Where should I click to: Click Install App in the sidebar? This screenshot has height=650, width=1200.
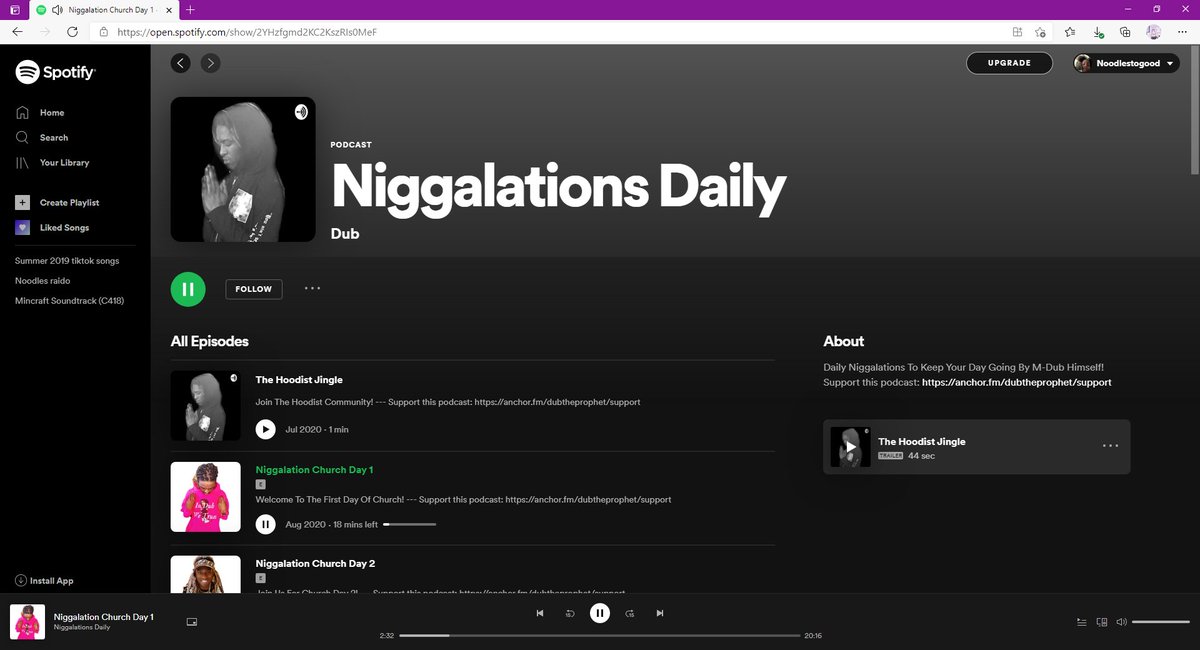[x=45, y=581]
